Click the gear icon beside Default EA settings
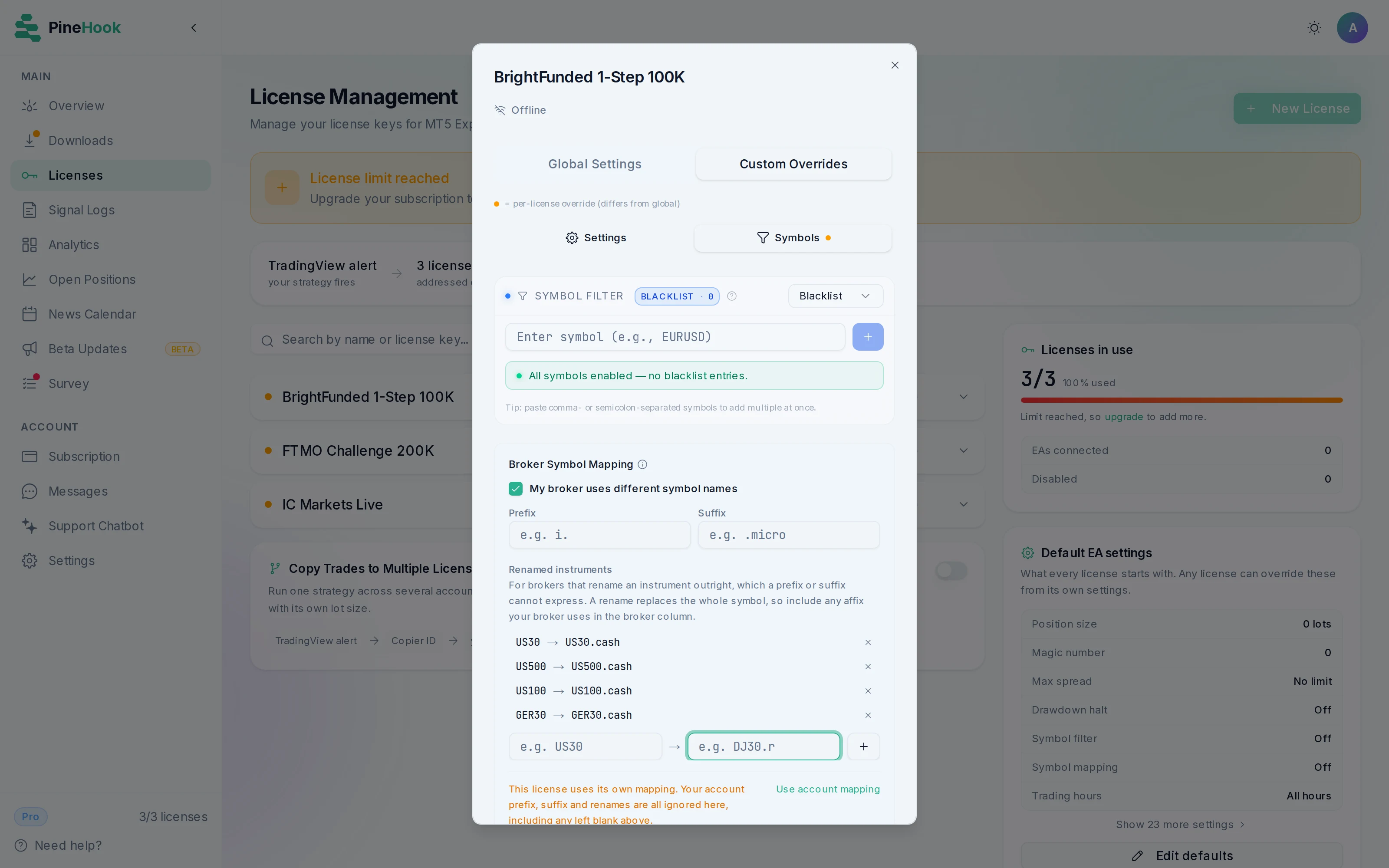1389x868 pixels. pos(1027,553)
